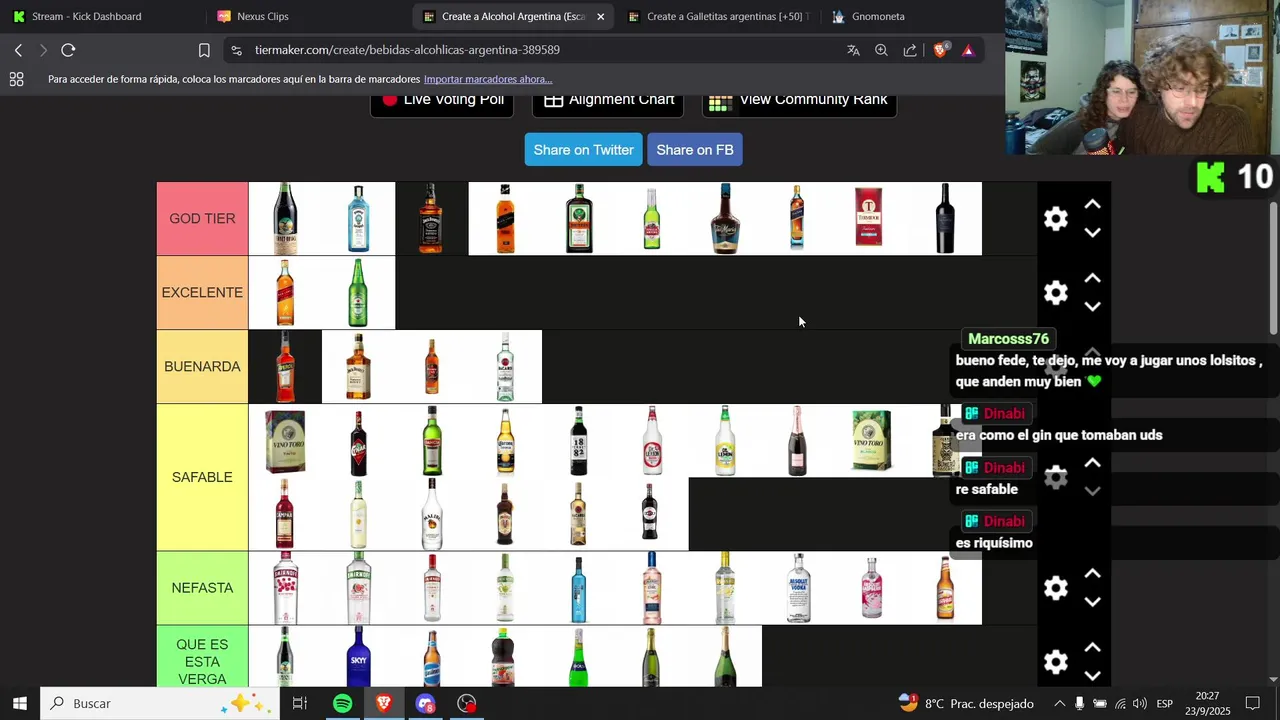This screenshot has width=1280, height=720.
Task: Open GOD TIER row settings gear
Action: (1056, 219)
